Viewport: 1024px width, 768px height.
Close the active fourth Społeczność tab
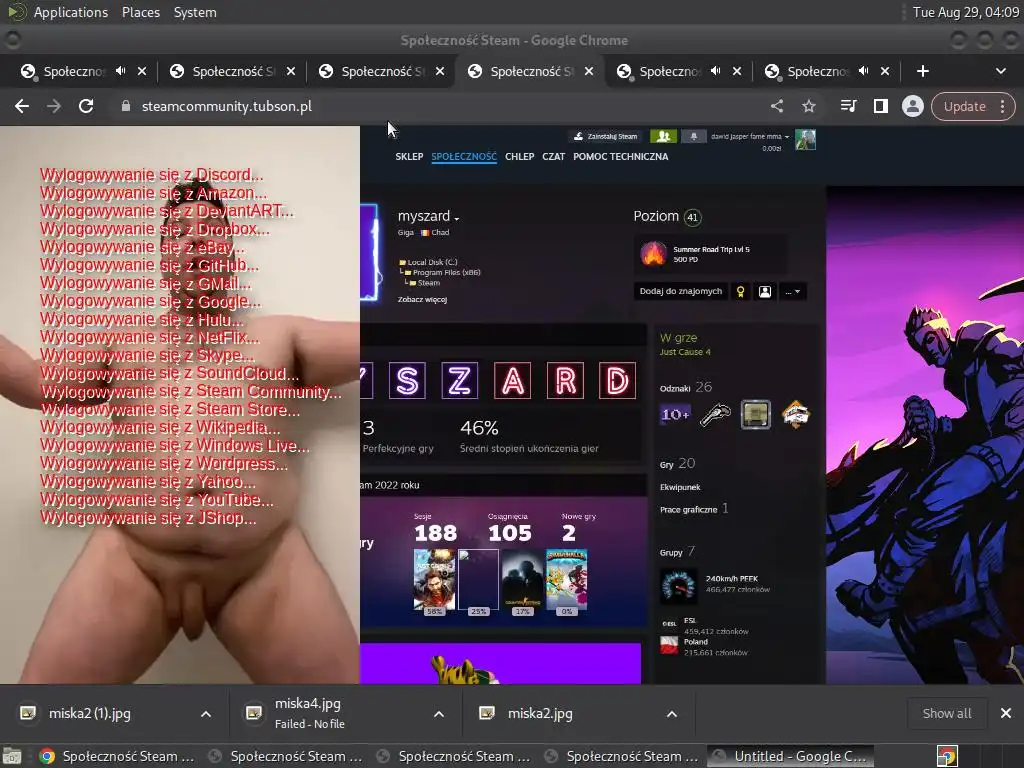(x=588, y=71)
